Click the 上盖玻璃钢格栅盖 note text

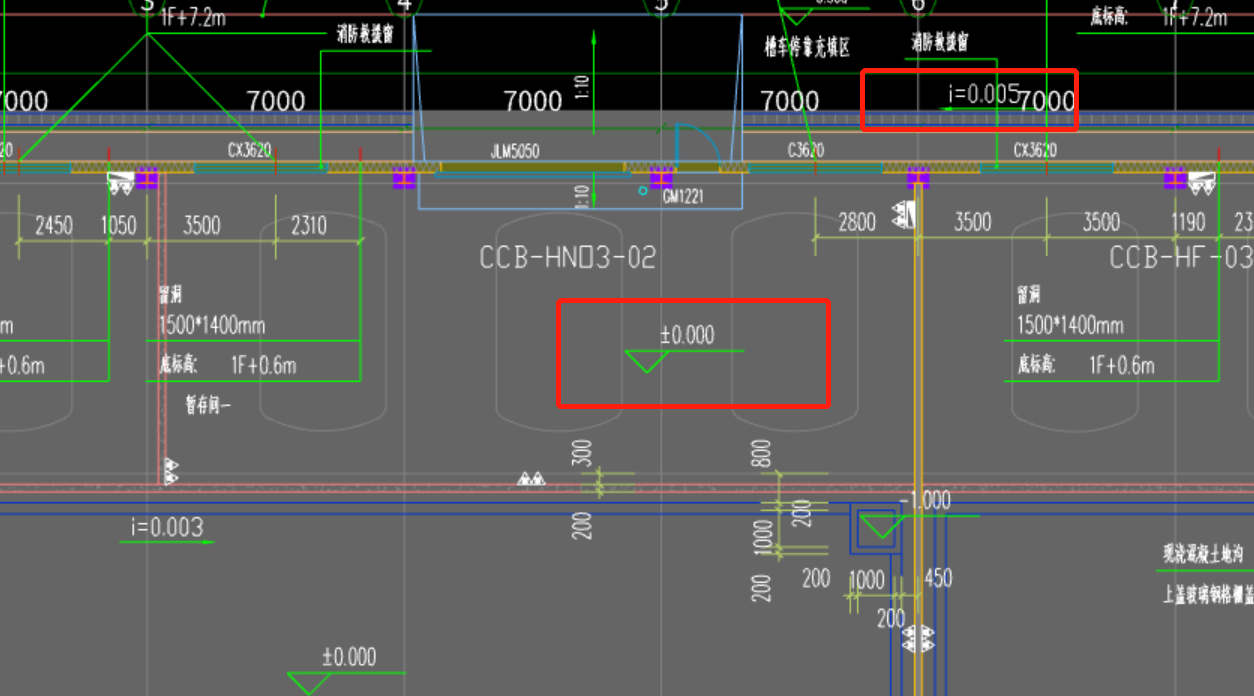[x=1208, y=594]
